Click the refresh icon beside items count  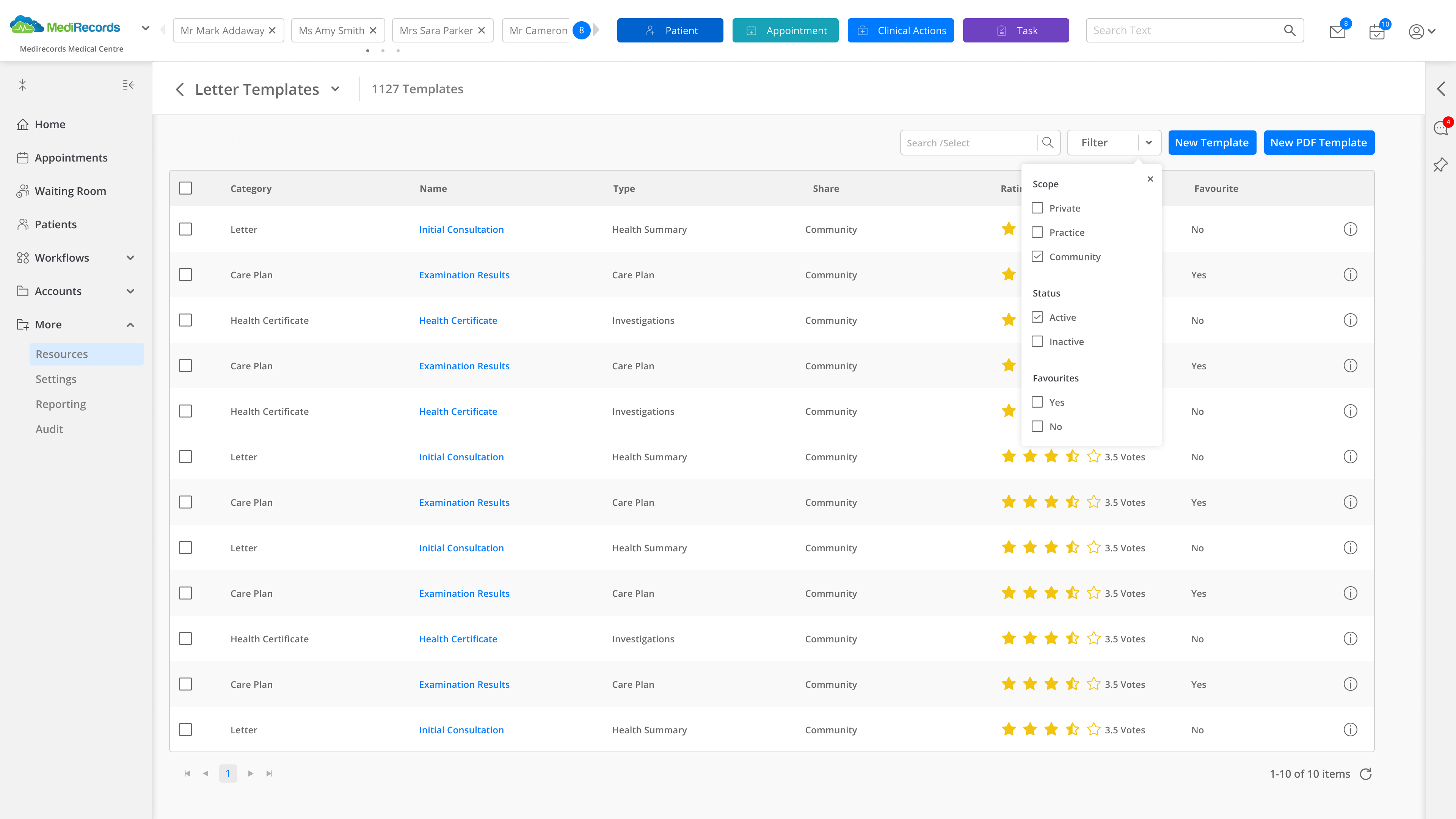[x=1365, y=774]
